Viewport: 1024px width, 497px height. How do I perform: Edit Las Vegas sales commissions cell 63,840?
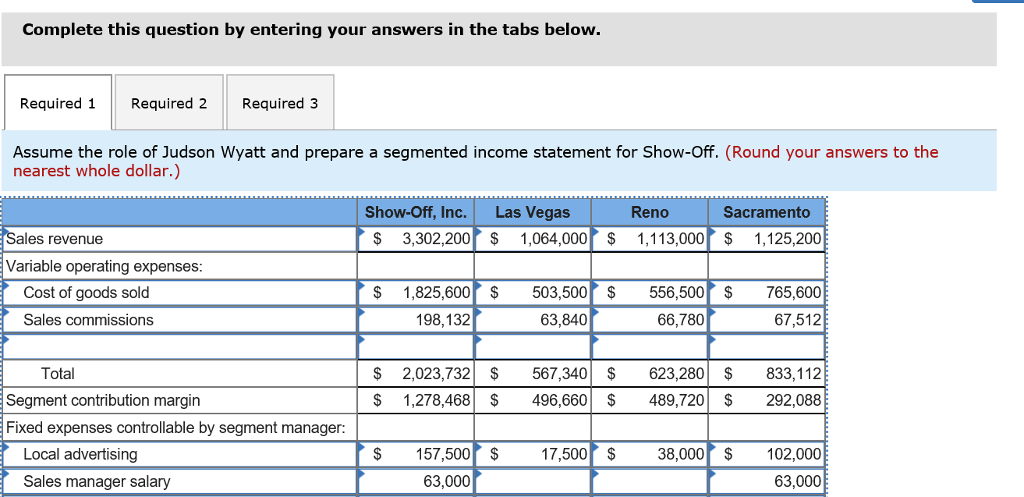(533, 320)
